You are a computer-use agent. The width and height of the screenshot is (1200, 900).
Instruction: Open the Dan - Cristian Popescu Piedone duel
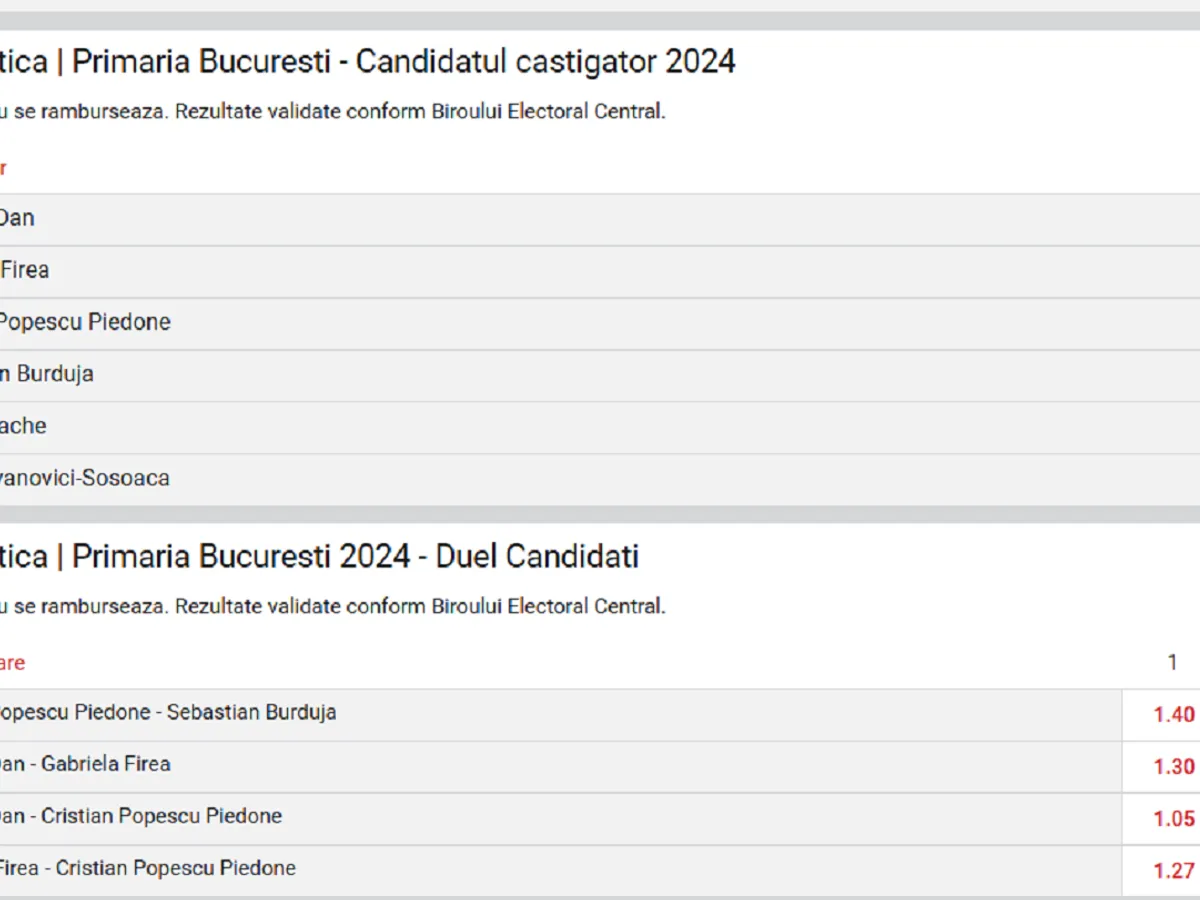point(141,816)
